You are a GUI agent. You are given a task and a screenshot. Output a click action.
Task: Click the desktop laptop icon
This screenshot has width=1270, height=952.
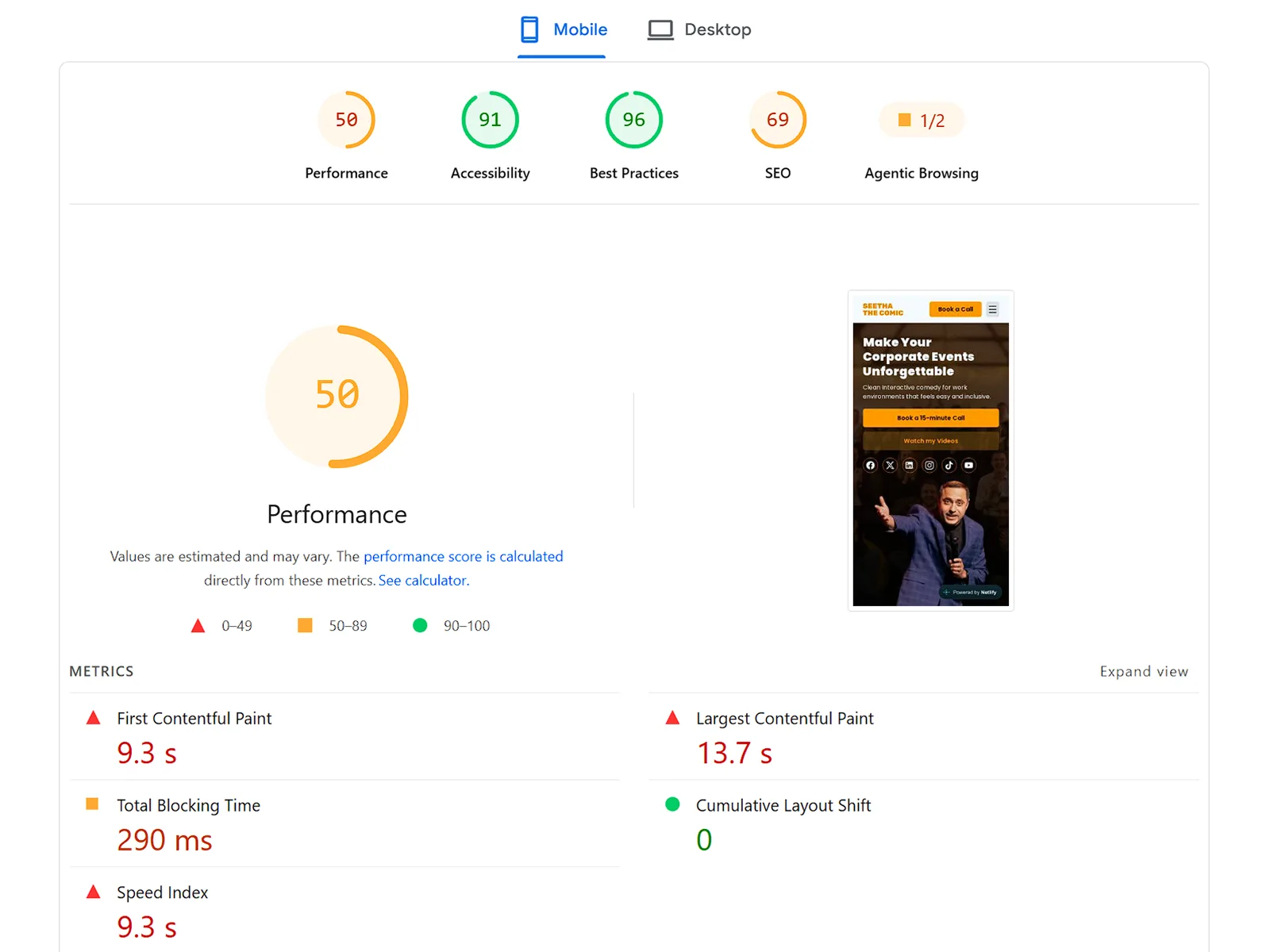[x=660, y=30]
